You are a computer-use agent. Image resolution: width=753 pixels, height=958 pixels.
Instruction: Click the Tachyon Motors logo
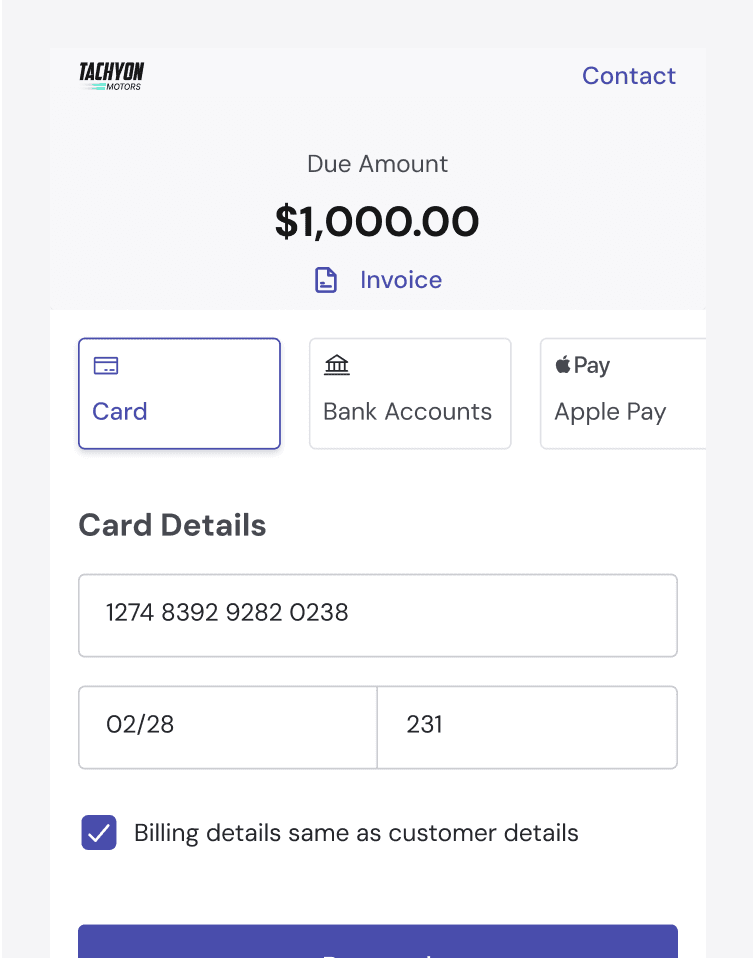pos(111,76)
